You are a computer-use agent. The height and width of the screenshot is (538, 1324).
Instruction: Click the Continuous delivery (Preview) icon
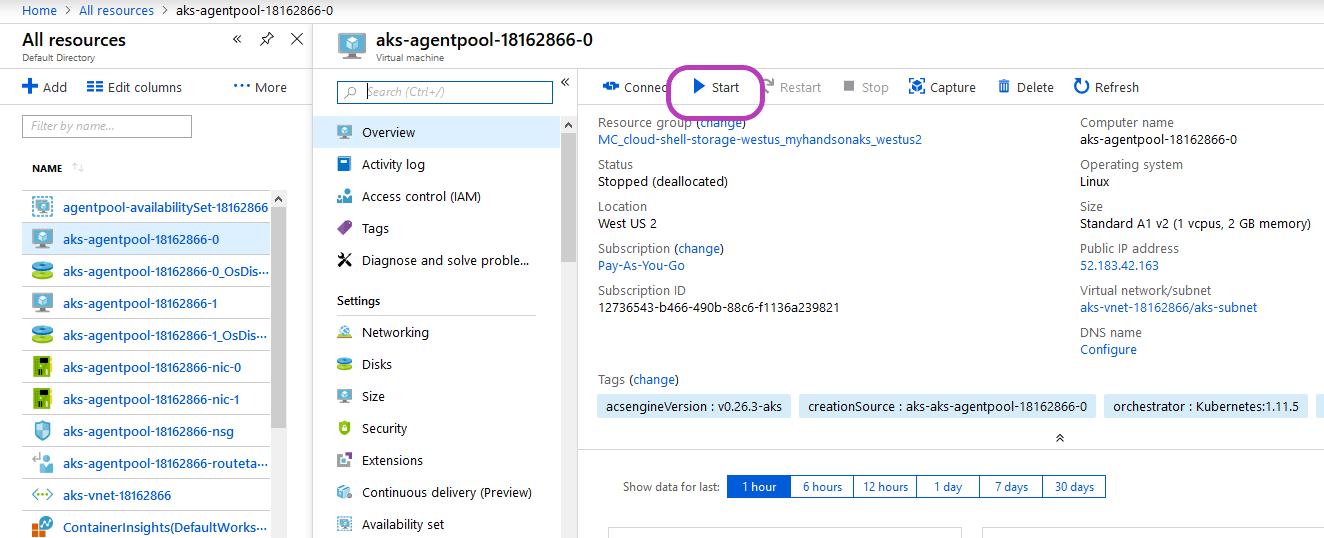click(345, 492)
